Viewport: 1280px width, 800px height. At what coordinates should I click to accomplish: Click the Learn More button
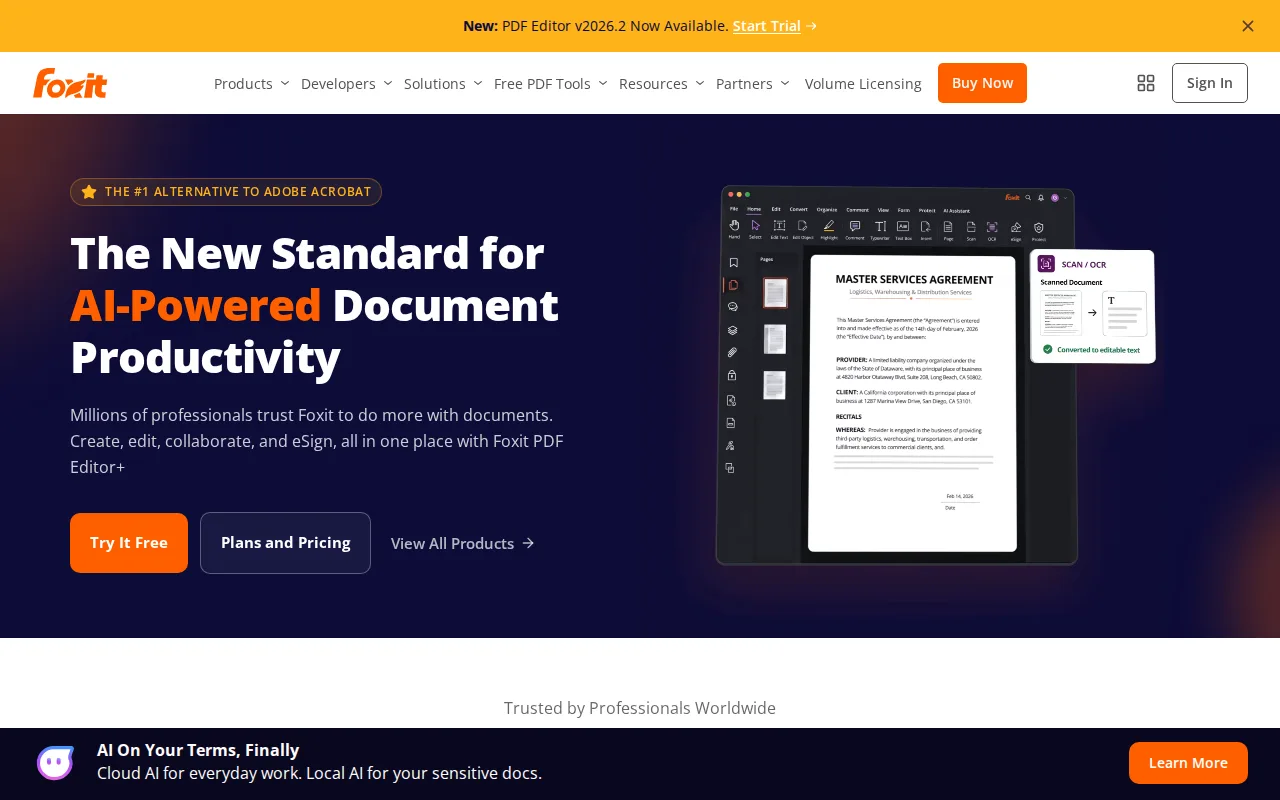tap(1188, 763)
